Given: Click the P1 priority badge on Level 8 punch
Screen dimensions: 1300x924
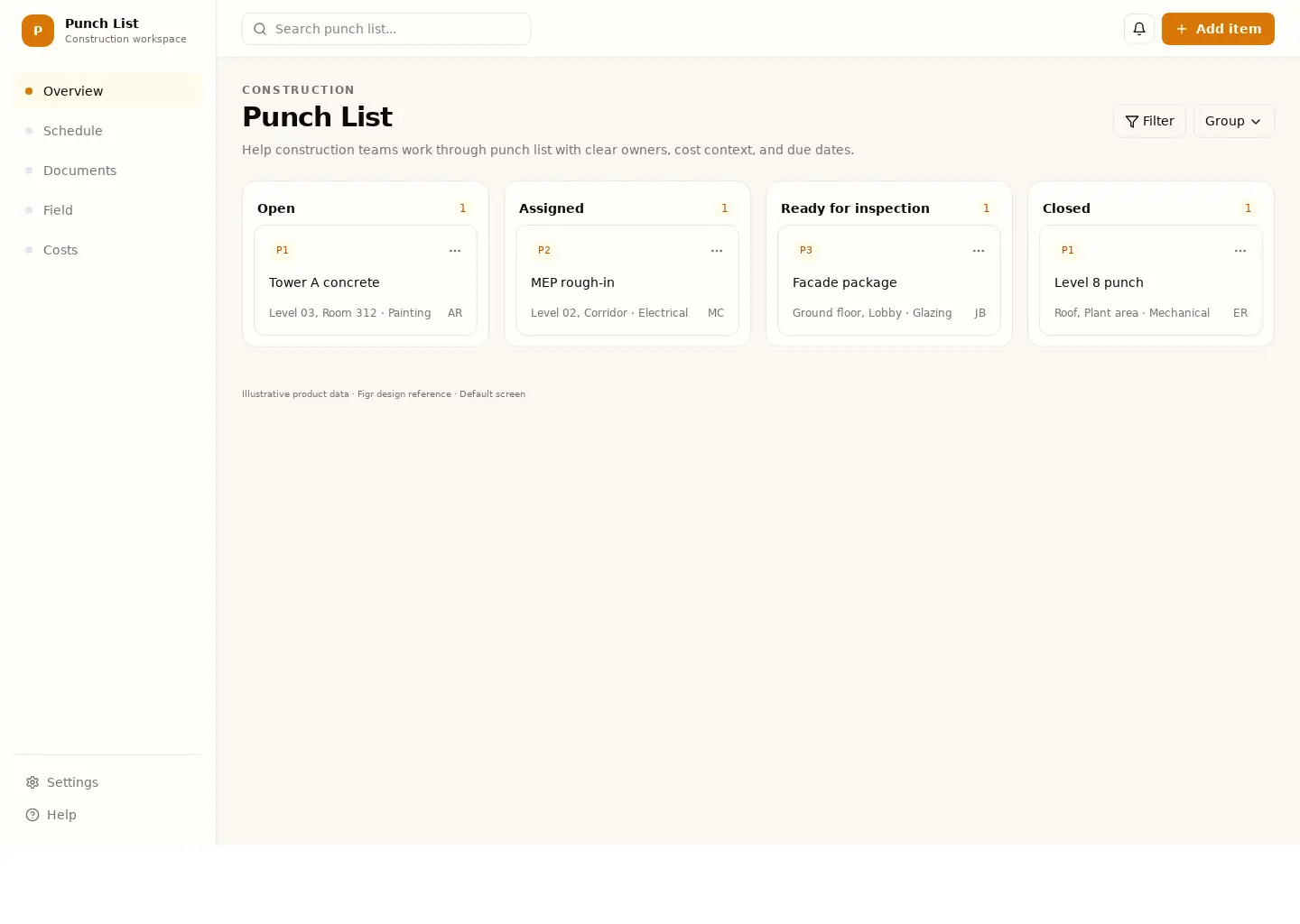Looking at the screenshot, I should coord(1068,250).
